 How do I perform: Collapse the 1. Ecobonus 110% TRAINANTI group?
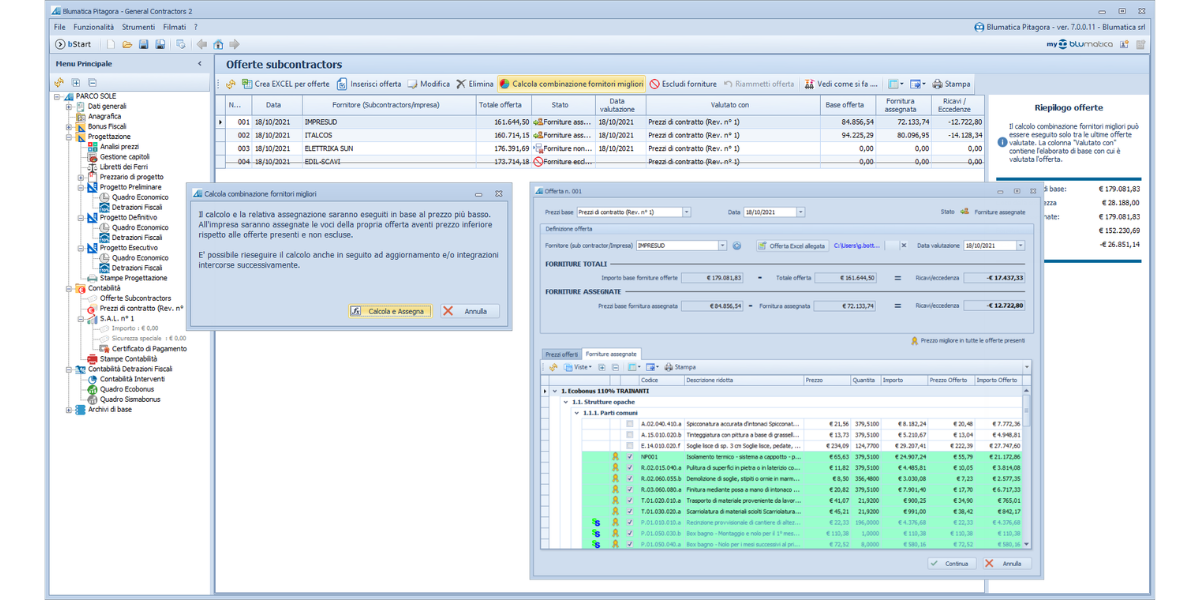[555, 391]
